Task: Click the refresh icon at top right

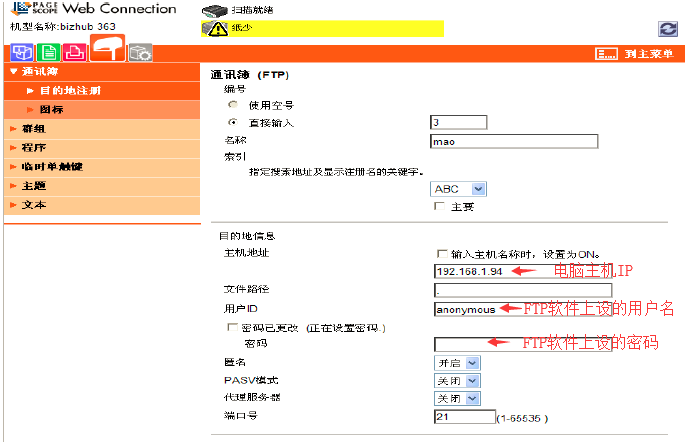Action: pyautogui.click(x=668, y=29)
